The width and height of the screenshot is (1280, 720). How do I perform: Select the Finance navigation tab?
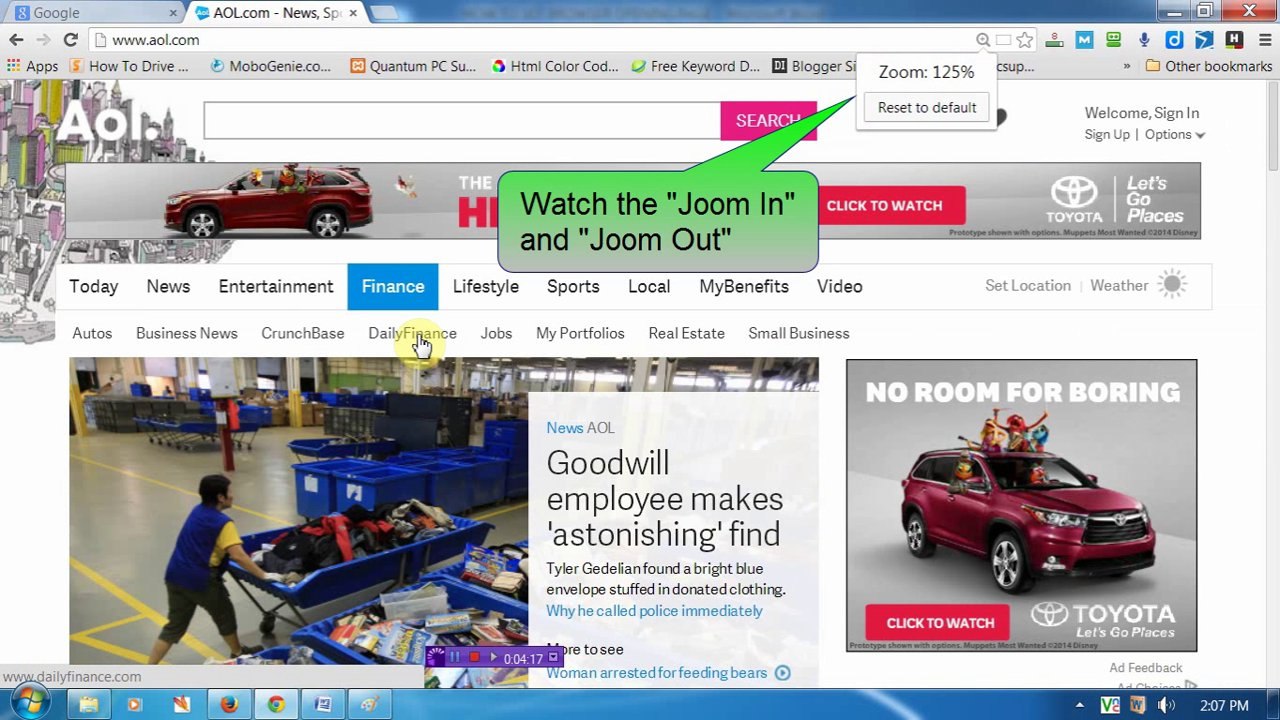point(393,287)
